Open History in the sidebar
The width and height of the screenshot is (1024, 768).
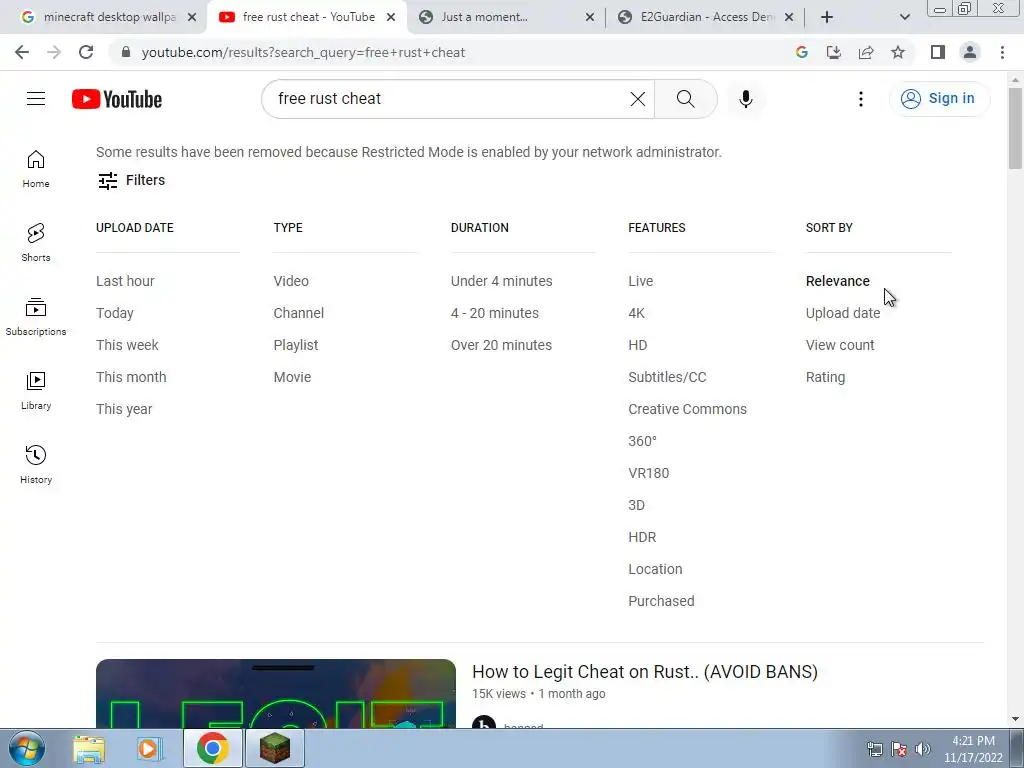(x=36, y=464)
